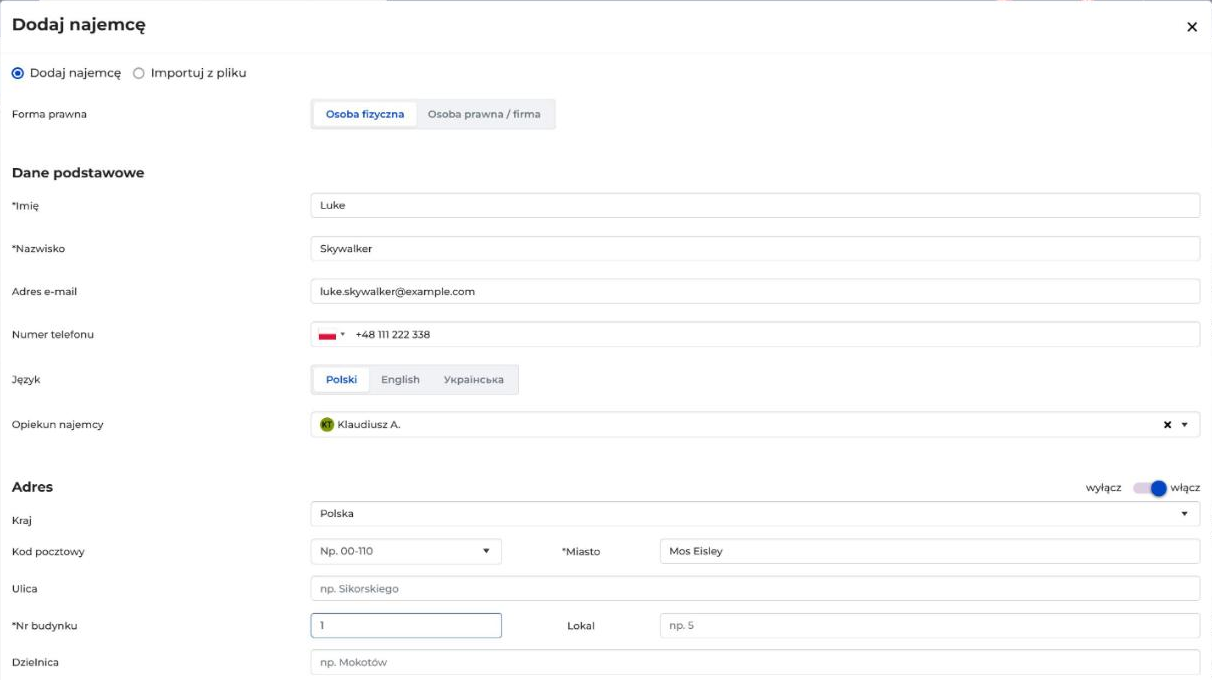Click the Lokal apartment number field
Viewport: 1212px width, 680px height.
[x=930, y=625]
